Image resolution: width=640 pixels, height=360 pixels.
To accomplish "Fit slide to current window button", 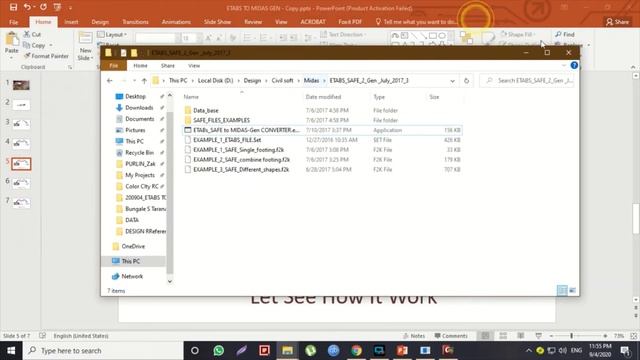I will 633,336.
